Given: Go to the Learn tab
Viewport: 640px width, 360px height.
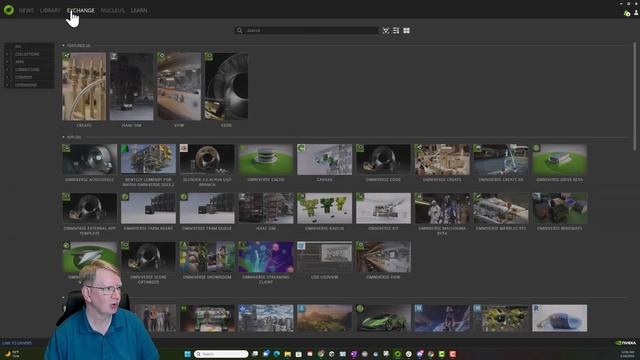Looking at the screenshot, I should (139, 10).
